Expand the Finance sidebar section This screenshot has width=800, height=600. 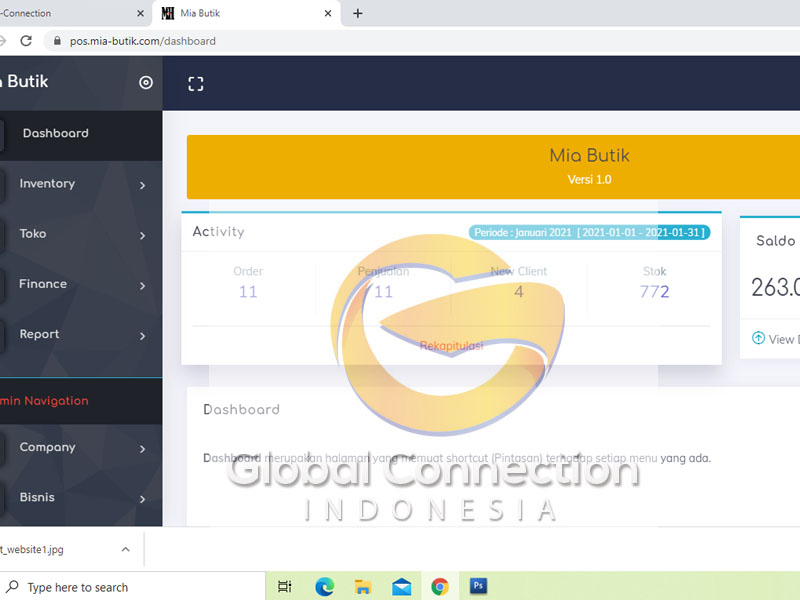pos(44,284)
